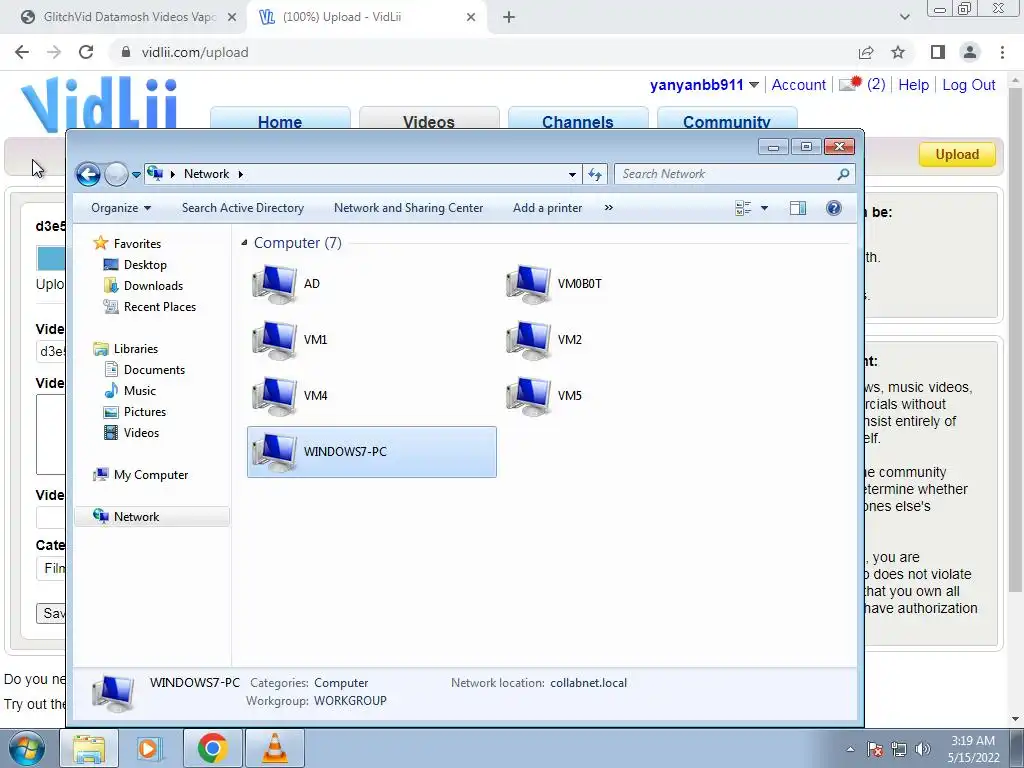Image resolution: width=1024 pixels, height=768 pixels.
Task: Close the VidLii Upload tab
Action: [471, 18]
